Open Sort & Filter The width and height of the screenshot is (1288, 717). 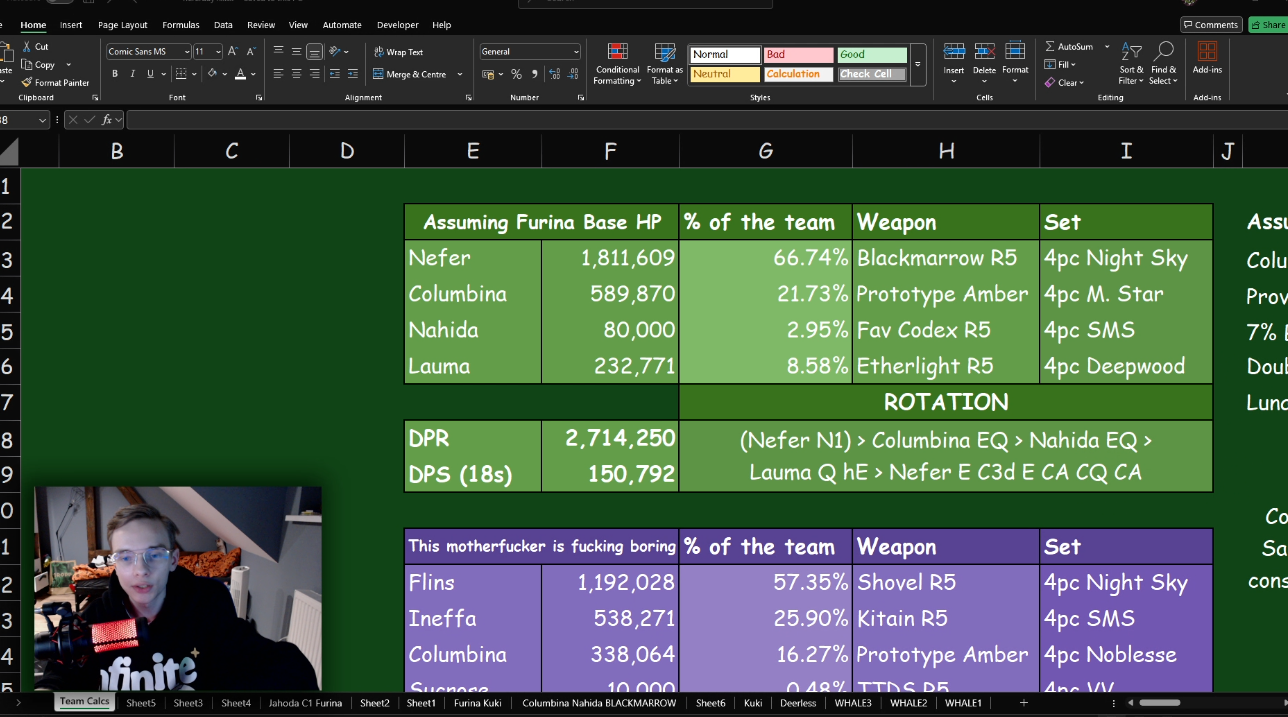point(1131,63)
